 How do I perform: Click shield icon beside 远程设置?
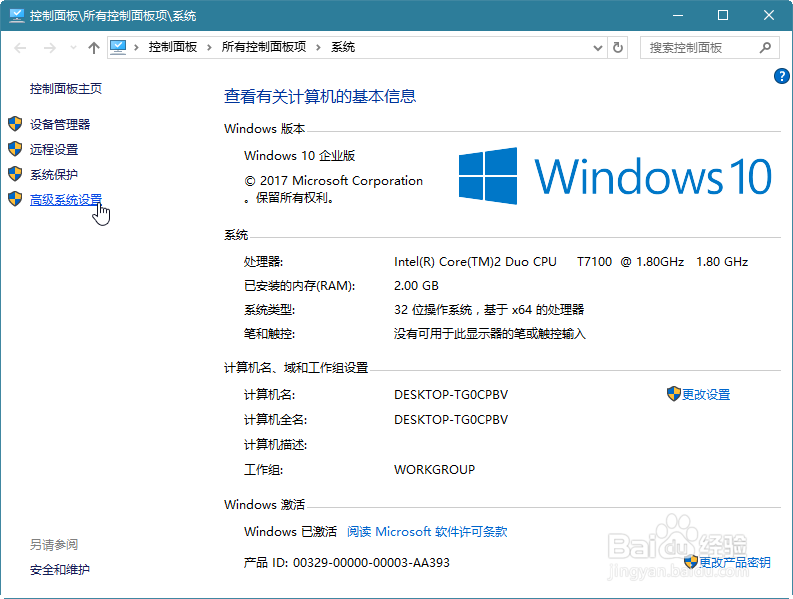coord(15,149)
